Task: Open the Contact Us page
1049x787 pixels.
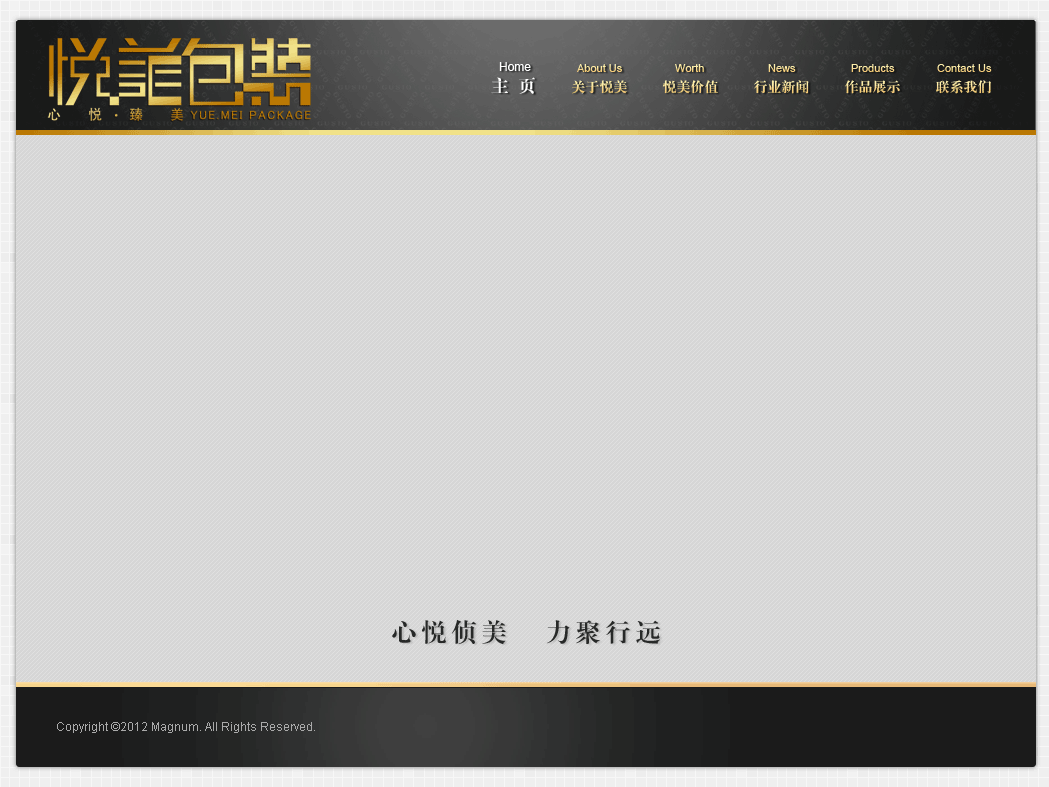Action: pyautogui.click(x=963, y=68)
